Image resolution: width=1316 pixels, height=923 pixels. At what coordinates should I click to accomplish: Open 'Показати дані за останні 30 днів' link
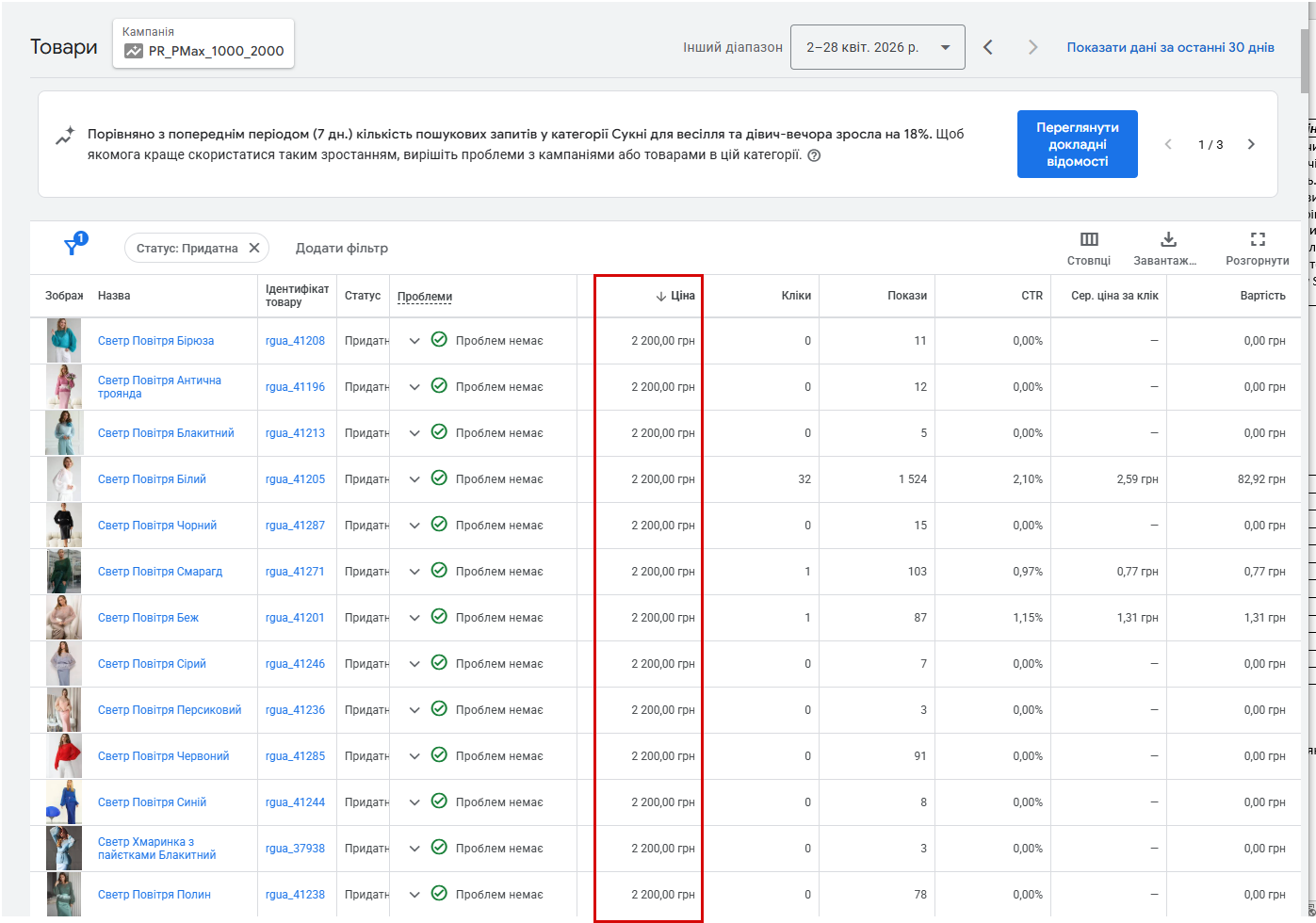click(x=1170, y=47)
